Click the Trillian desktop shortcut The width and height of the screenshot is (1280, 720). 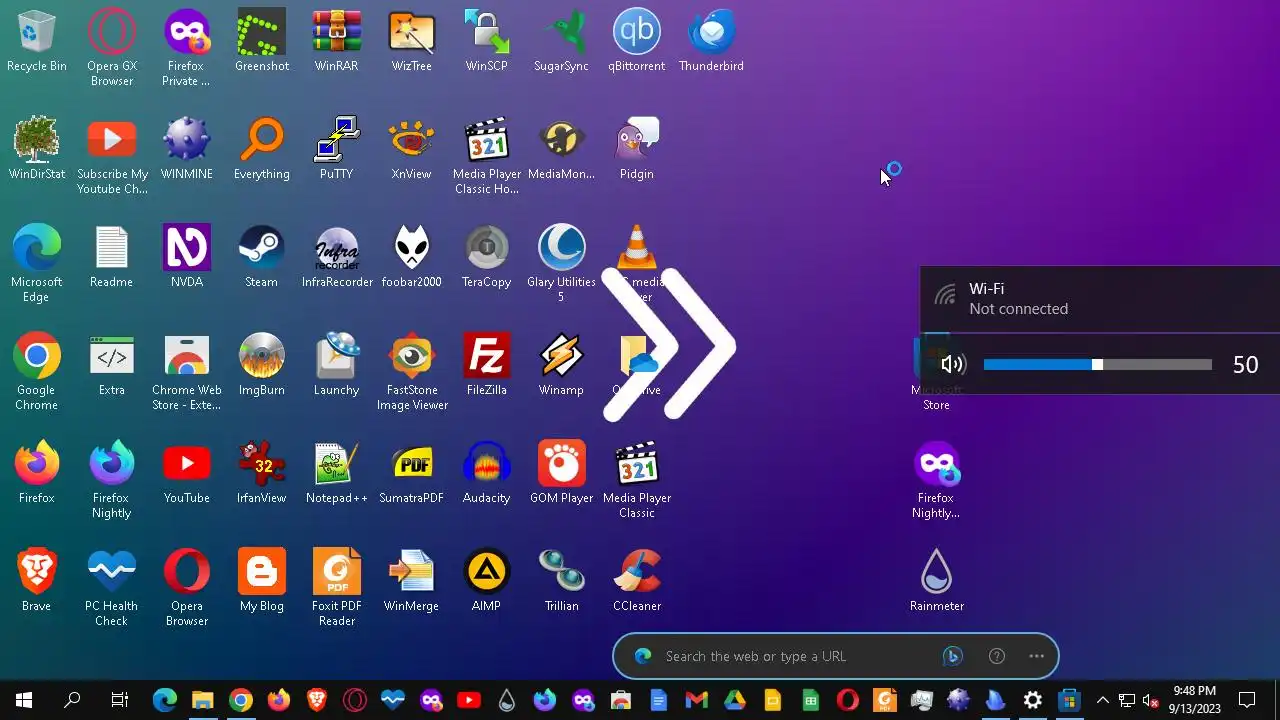click(x=562, y=582)
